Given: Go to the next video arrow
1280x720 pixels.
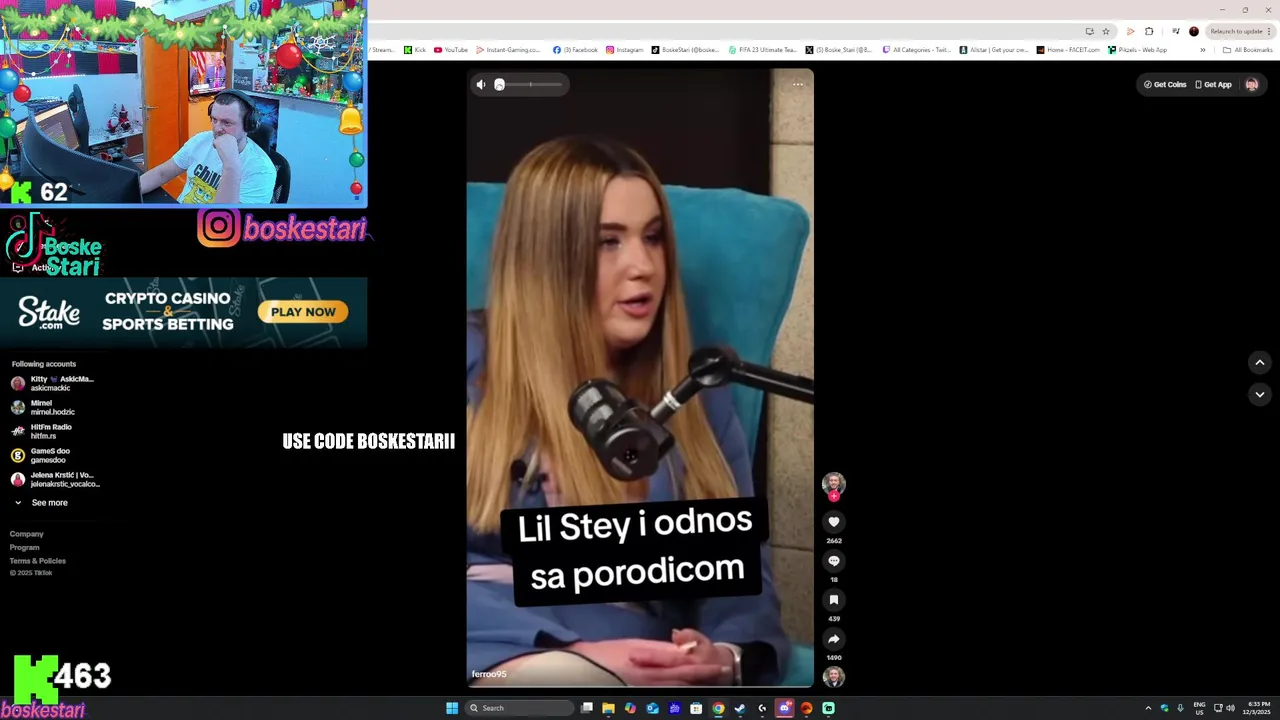Looking at the screenshot, I should 1260,394.
